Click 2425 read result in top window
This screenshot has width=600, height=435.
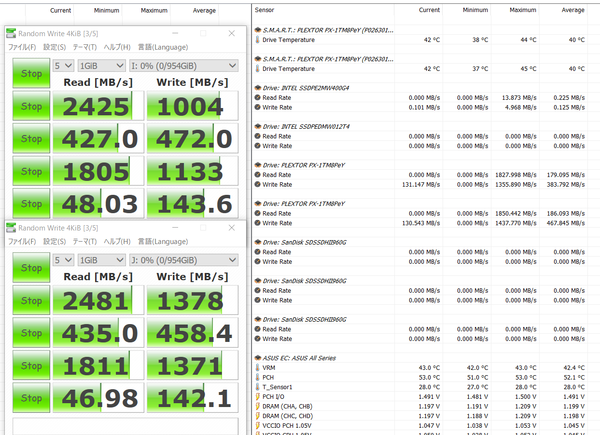98,106
